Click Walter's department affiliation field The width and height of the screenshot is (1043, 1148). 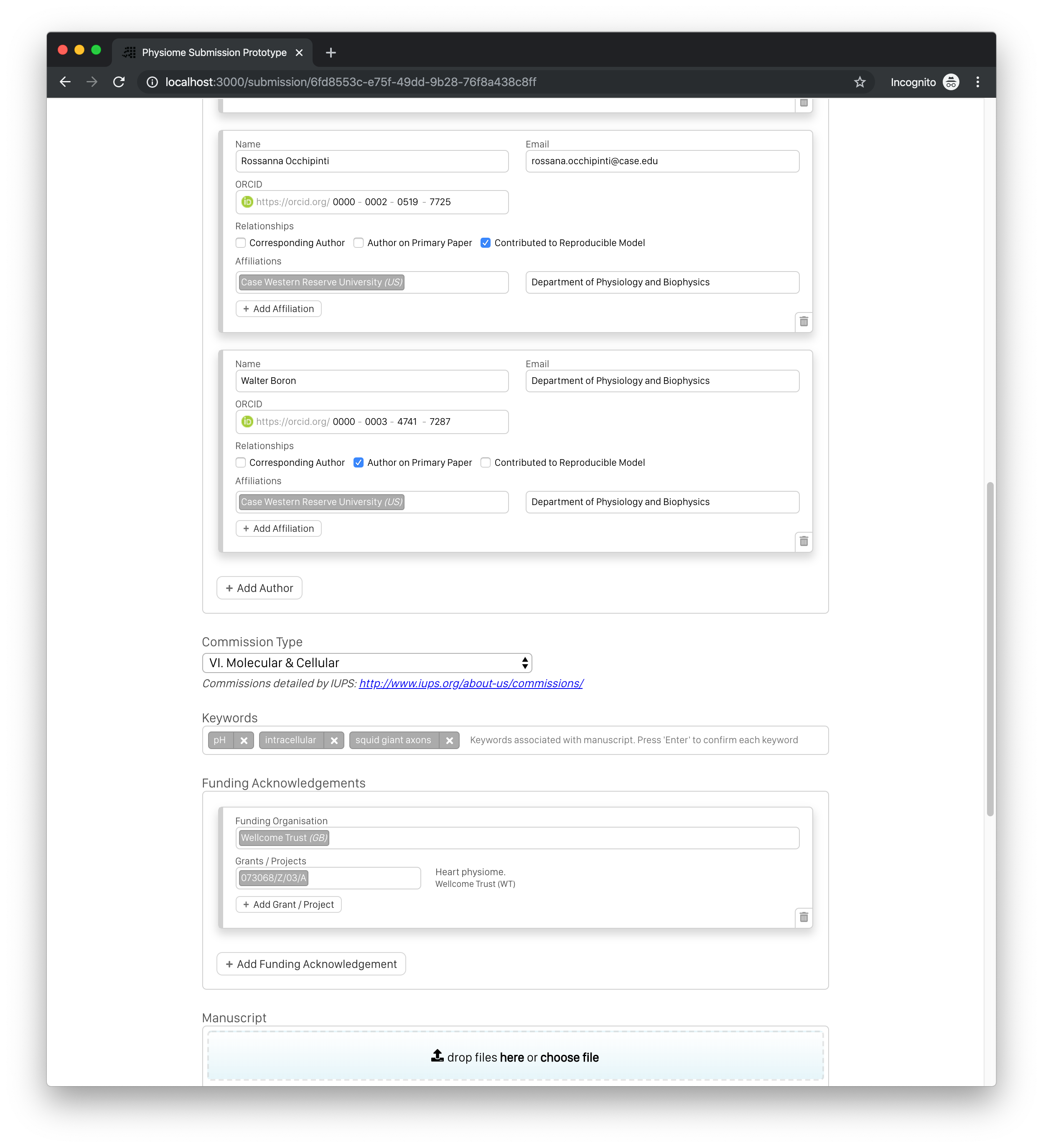pos(662,502)
